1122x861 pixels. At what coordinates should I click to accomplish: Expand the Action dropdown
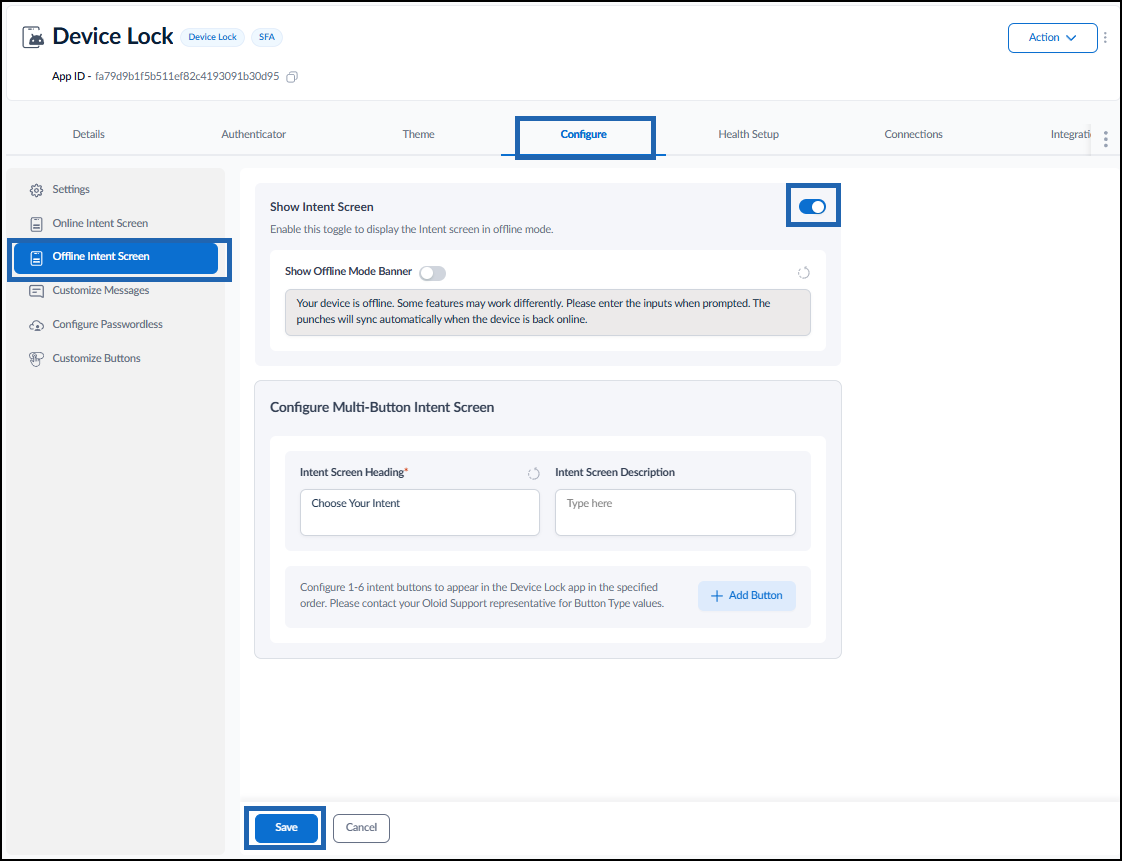[1052, 38]
